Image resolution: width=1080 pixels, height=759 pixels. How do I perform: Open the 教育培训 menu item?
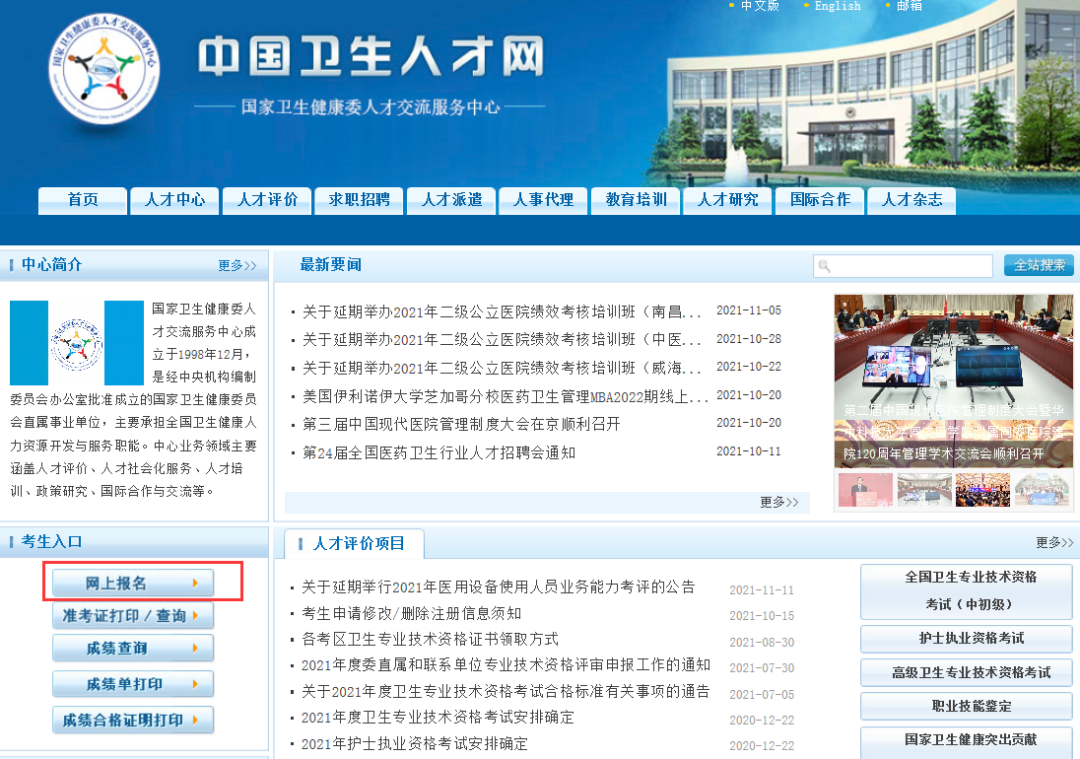[x=635, y=200]
